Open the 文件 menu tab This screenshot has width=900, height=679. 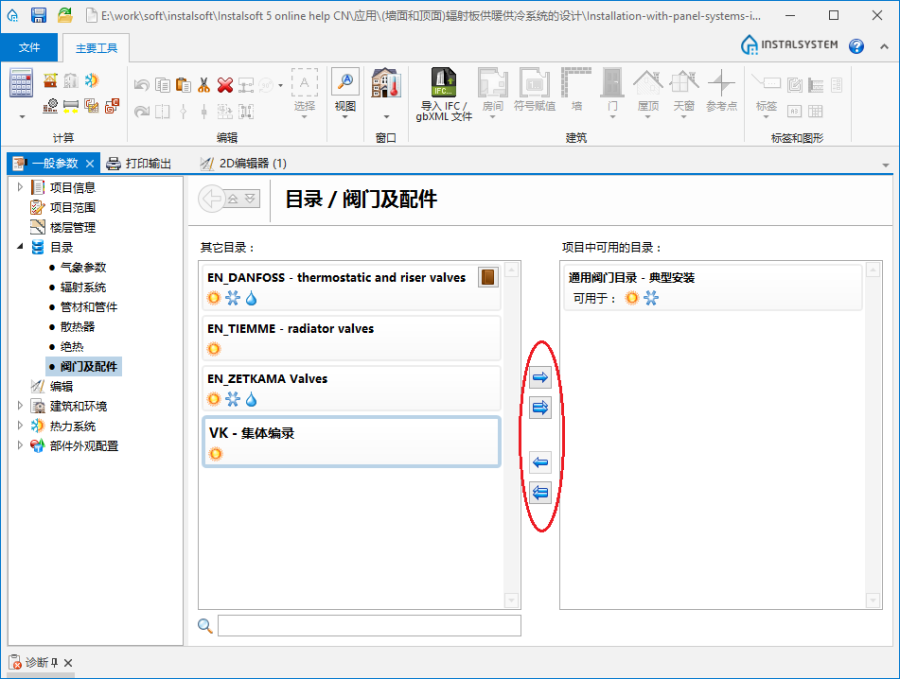pos(29,47)
